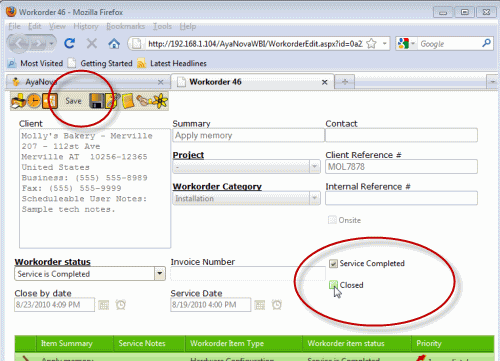Click the clock icon beside Close by date
The height and width of the screenshot is (361, 500).
click(x=121, y=305)
